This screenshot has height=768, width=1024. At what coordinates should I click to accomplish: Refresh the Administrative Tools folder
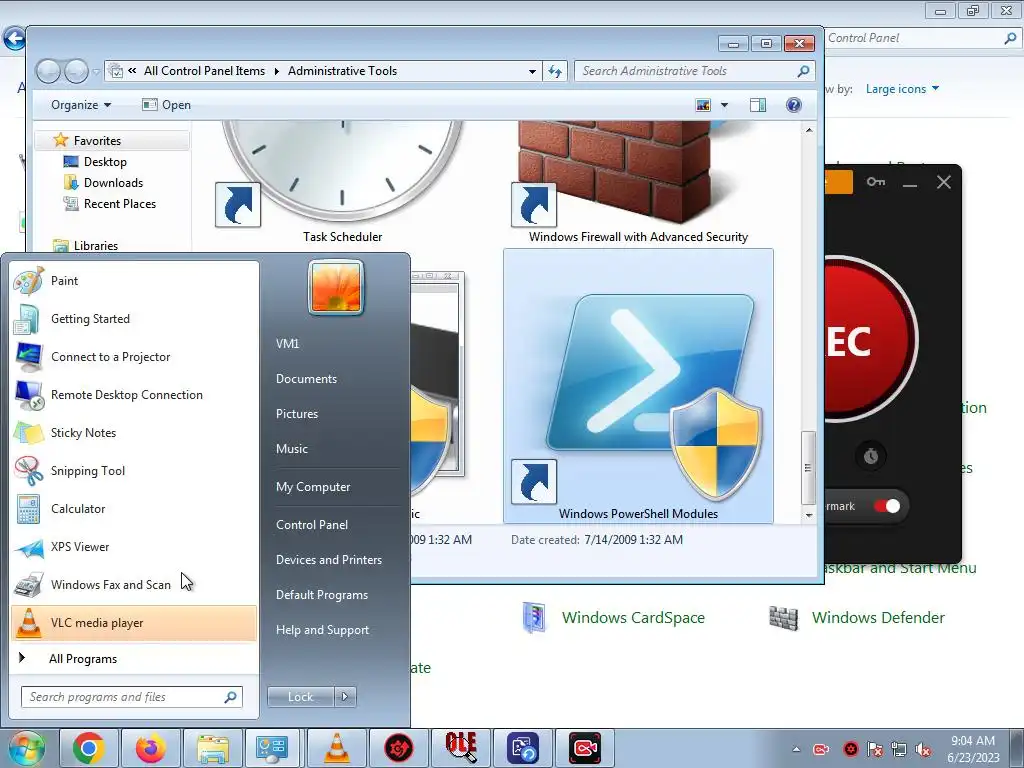click(555, 71)
